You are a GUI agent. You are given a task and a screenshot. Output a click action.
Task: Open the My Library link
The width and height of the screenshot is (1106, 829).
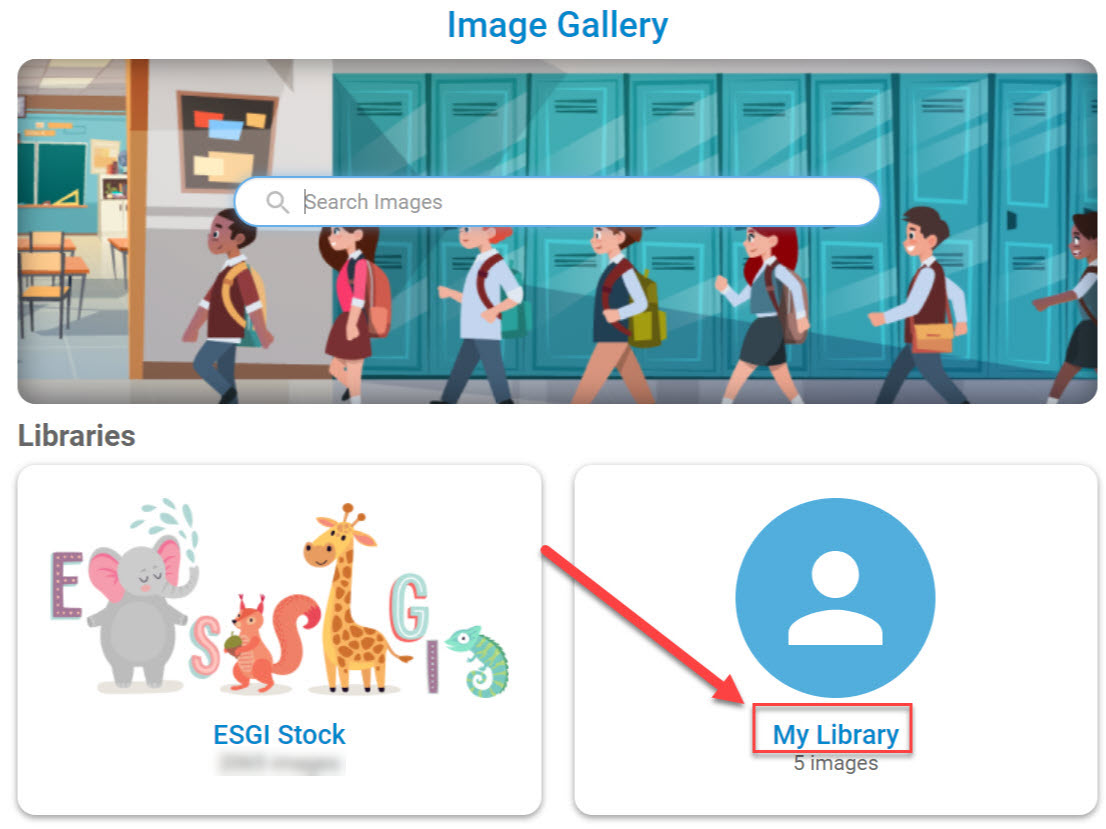tap(835, 734)
